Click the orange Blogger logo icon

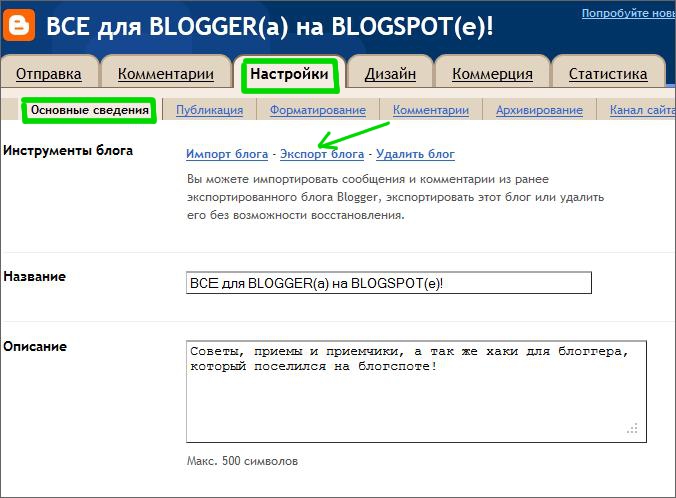click(x=19, y=25)
